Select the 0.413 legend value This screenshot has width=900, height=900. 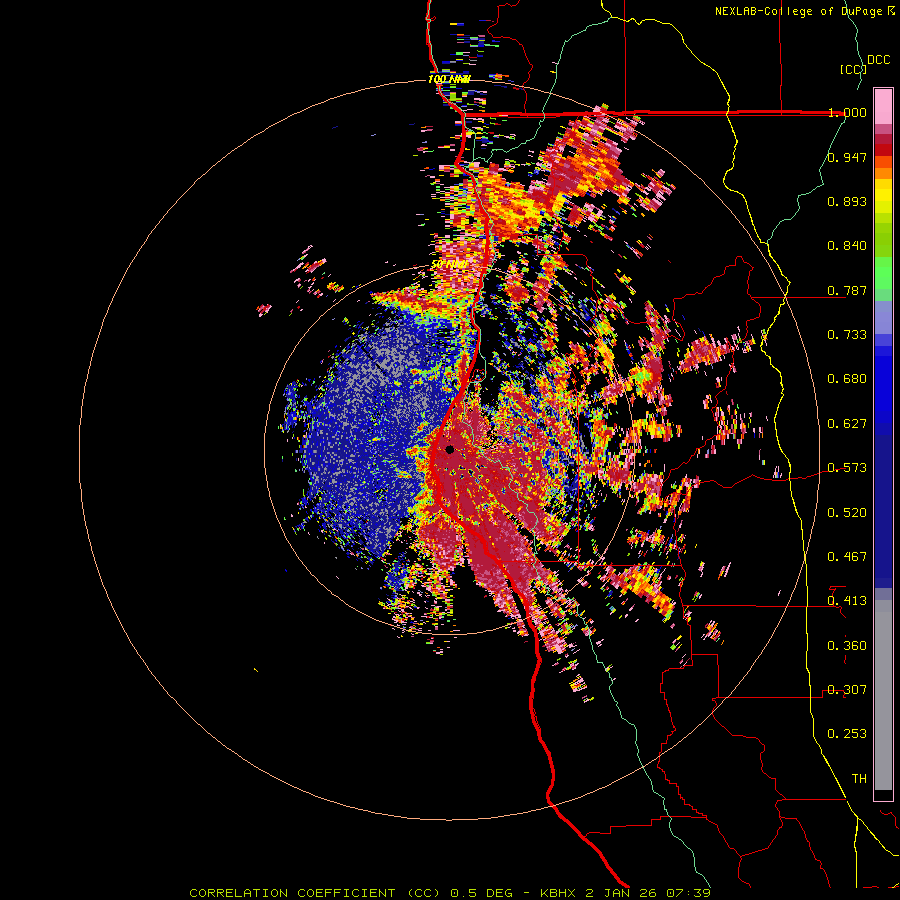point(847,601)
